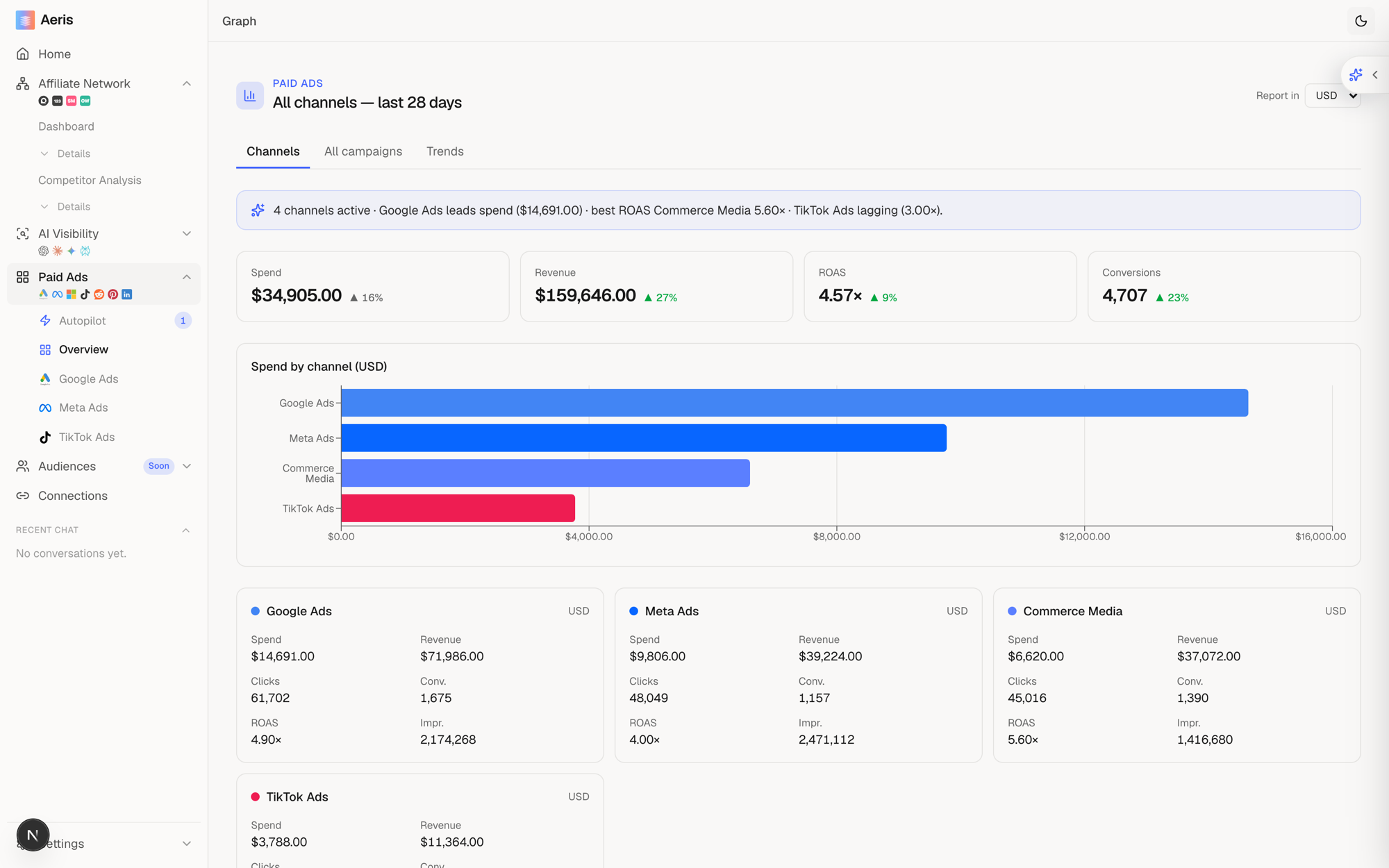Click the Audiences Soon badge

pyautogui.click(x=158, y=467)
